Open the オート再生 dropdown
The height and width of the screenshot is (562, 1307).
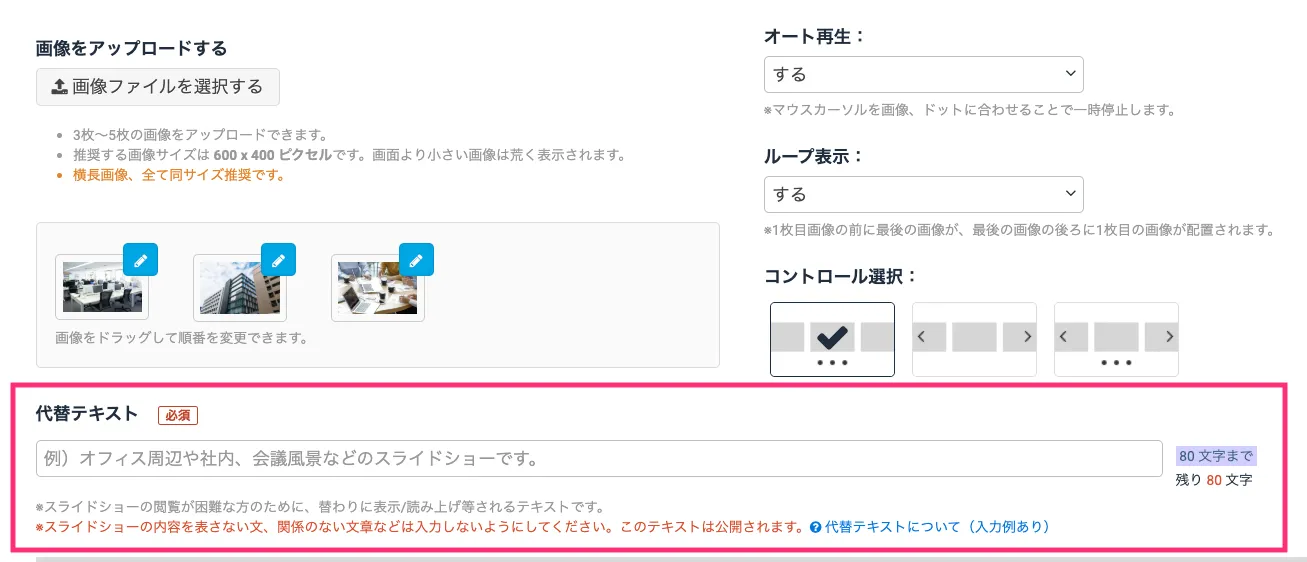(923, 74)
